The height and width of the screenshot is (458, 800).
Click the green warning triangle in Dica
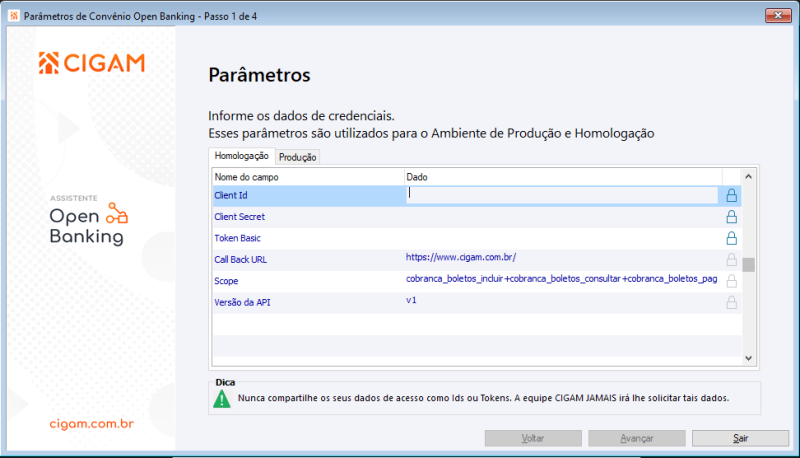[x=222, y=399]
